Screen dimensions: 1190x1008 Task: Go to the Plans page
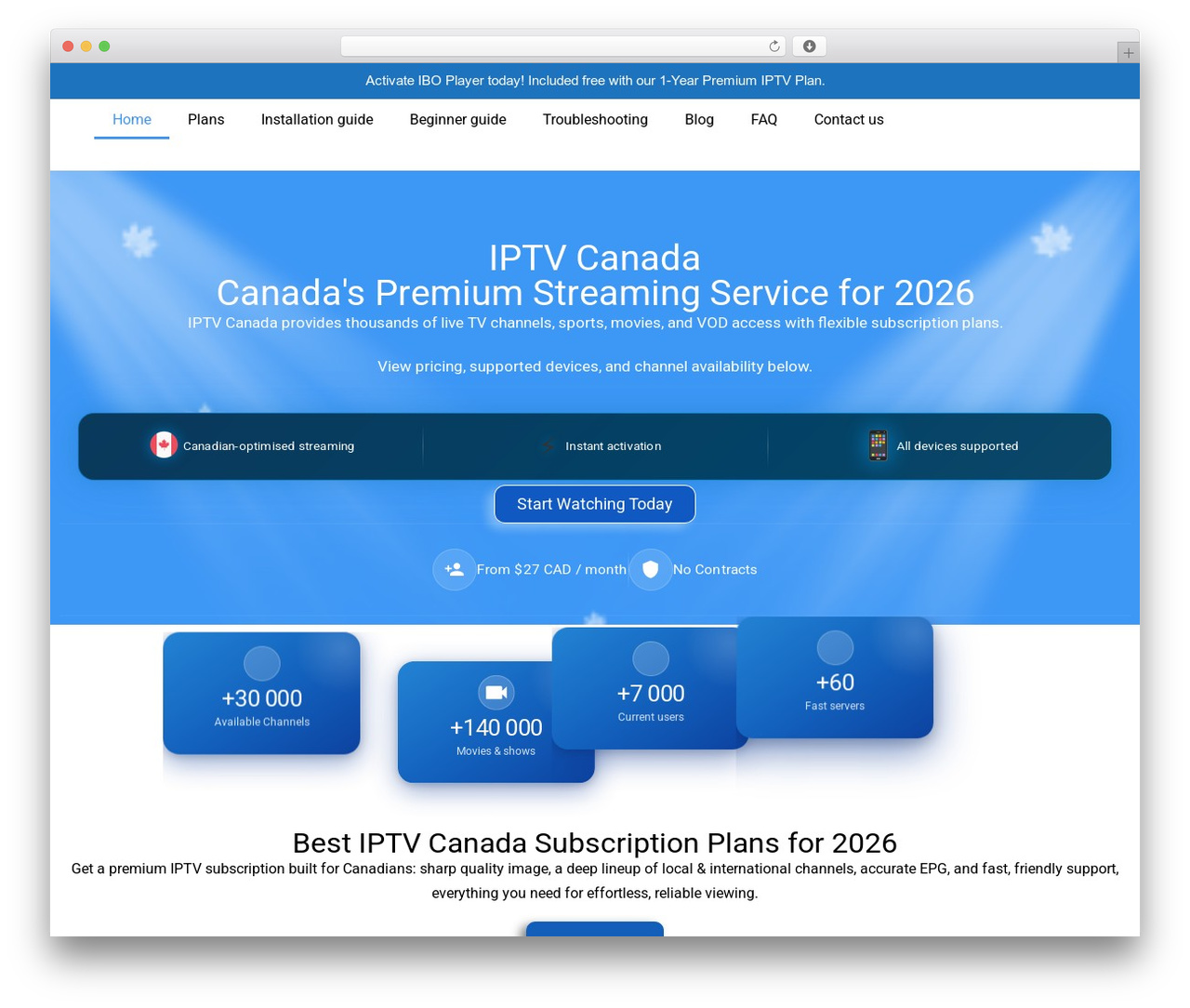205,120
